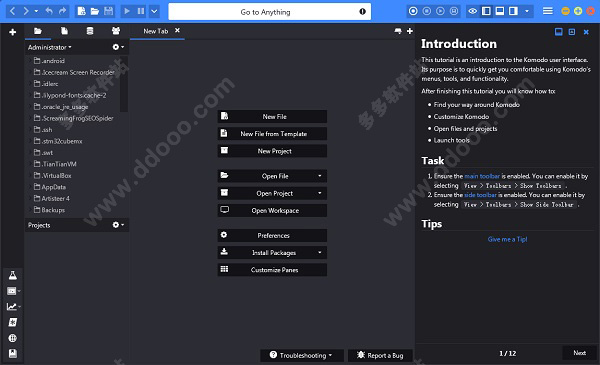Viewport: 600px width, 365px height.
Task: Close the New Tab tab
Action: pos(177,31)
